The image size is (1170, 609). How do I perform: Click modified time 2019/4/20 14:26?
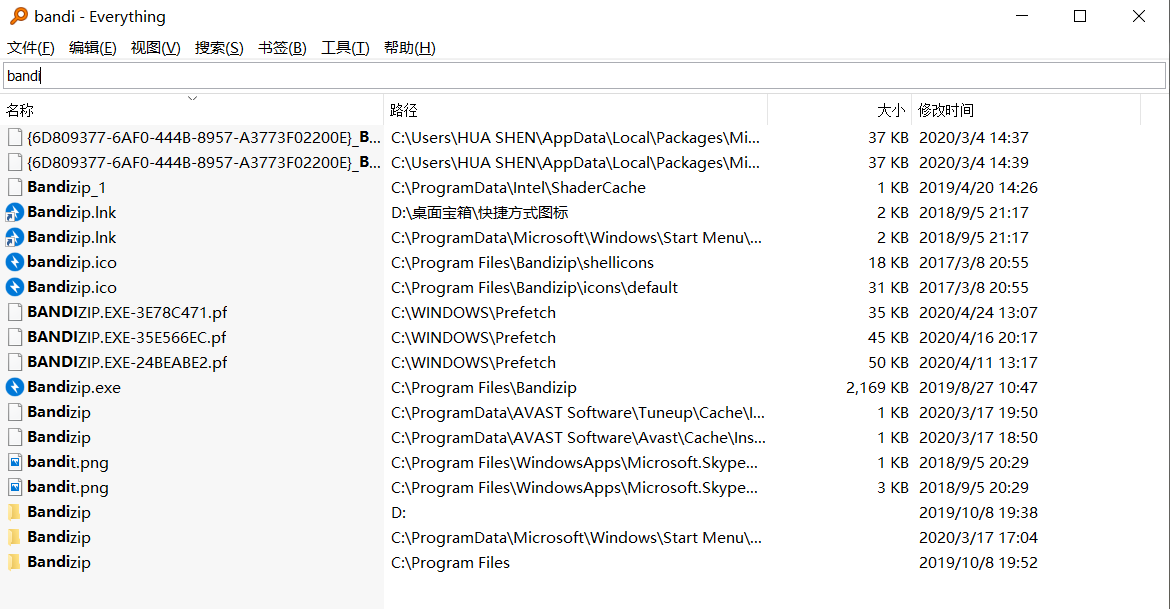(x=978, y=187)
